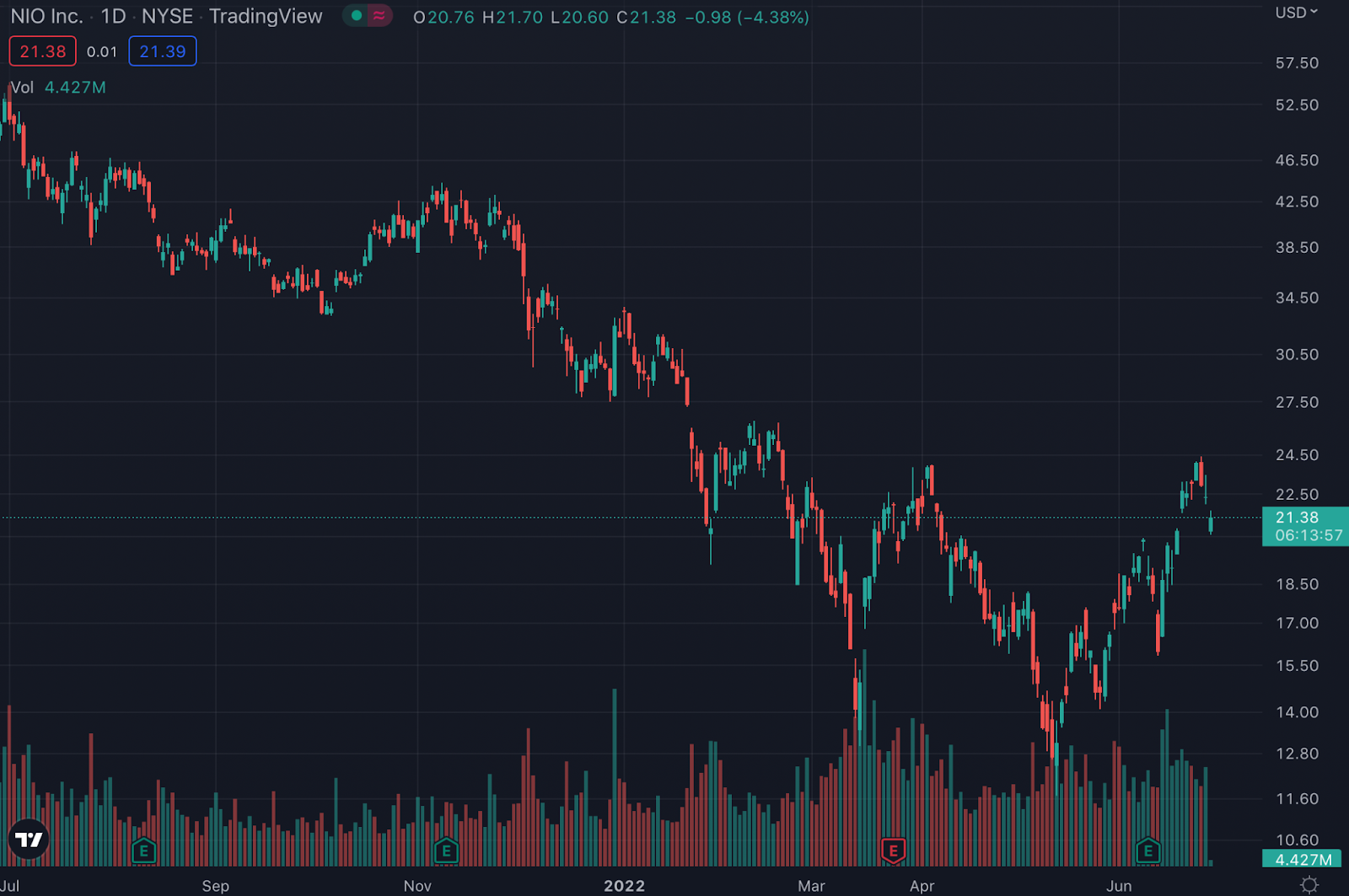Viewport: 1349px width, 896px height.
Task: Click the 24.50 price axis label
Action: [1297, 455]
